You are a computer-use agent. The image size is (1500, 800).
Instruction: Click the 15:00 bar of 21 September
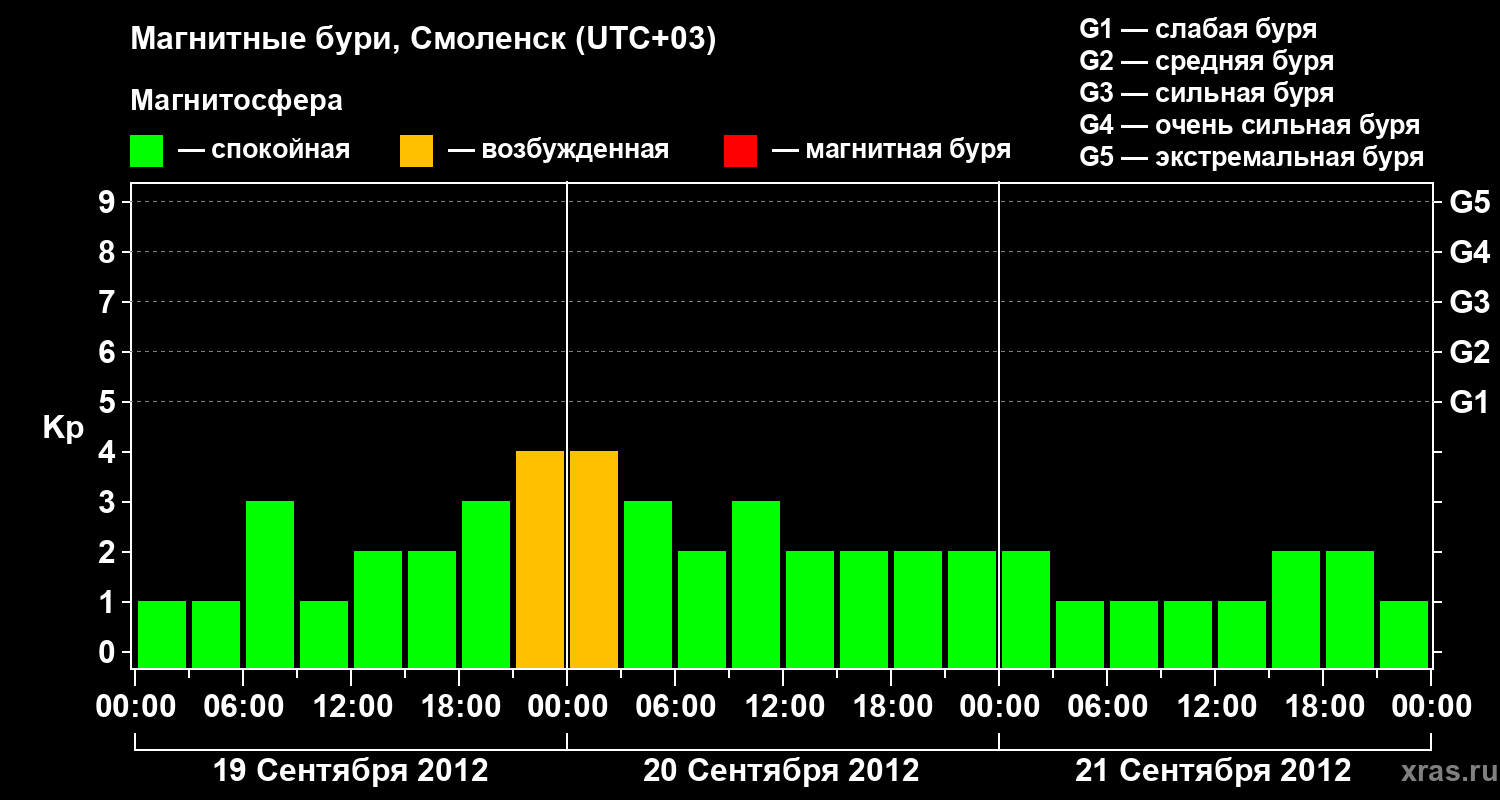click(x=1296, y=609)
